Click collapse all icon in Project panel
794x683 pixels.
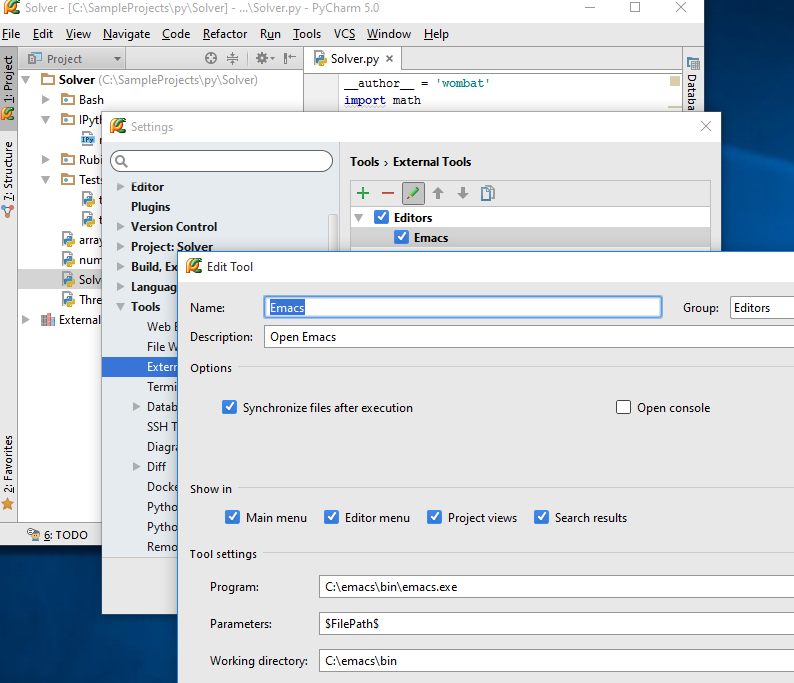click(x=232, y=58)
